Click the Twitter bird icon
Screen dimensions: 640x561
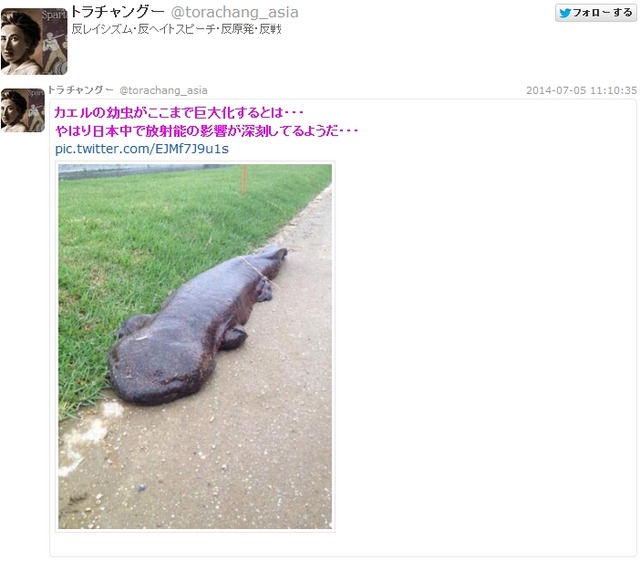tap(565, 13)
